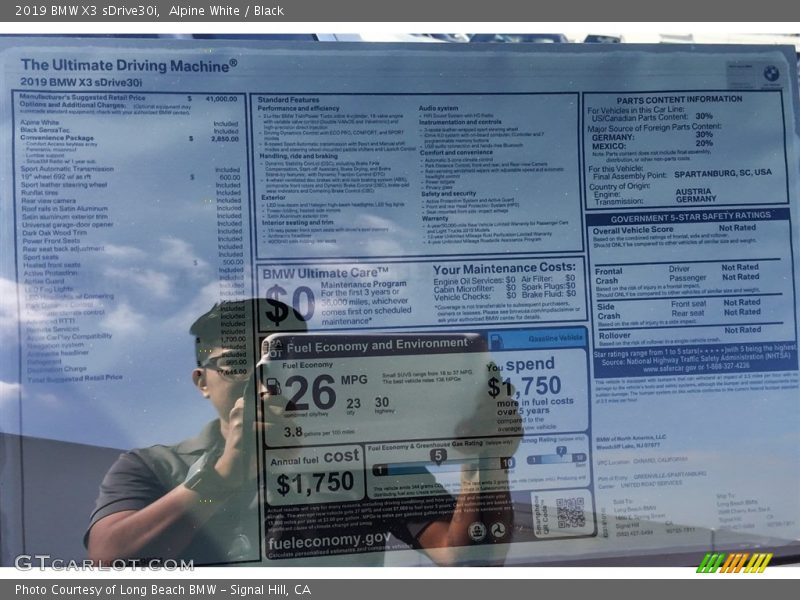Click the 'Rollover' rating label
This screenshot has height=600, width=800.
pos(614,336)
